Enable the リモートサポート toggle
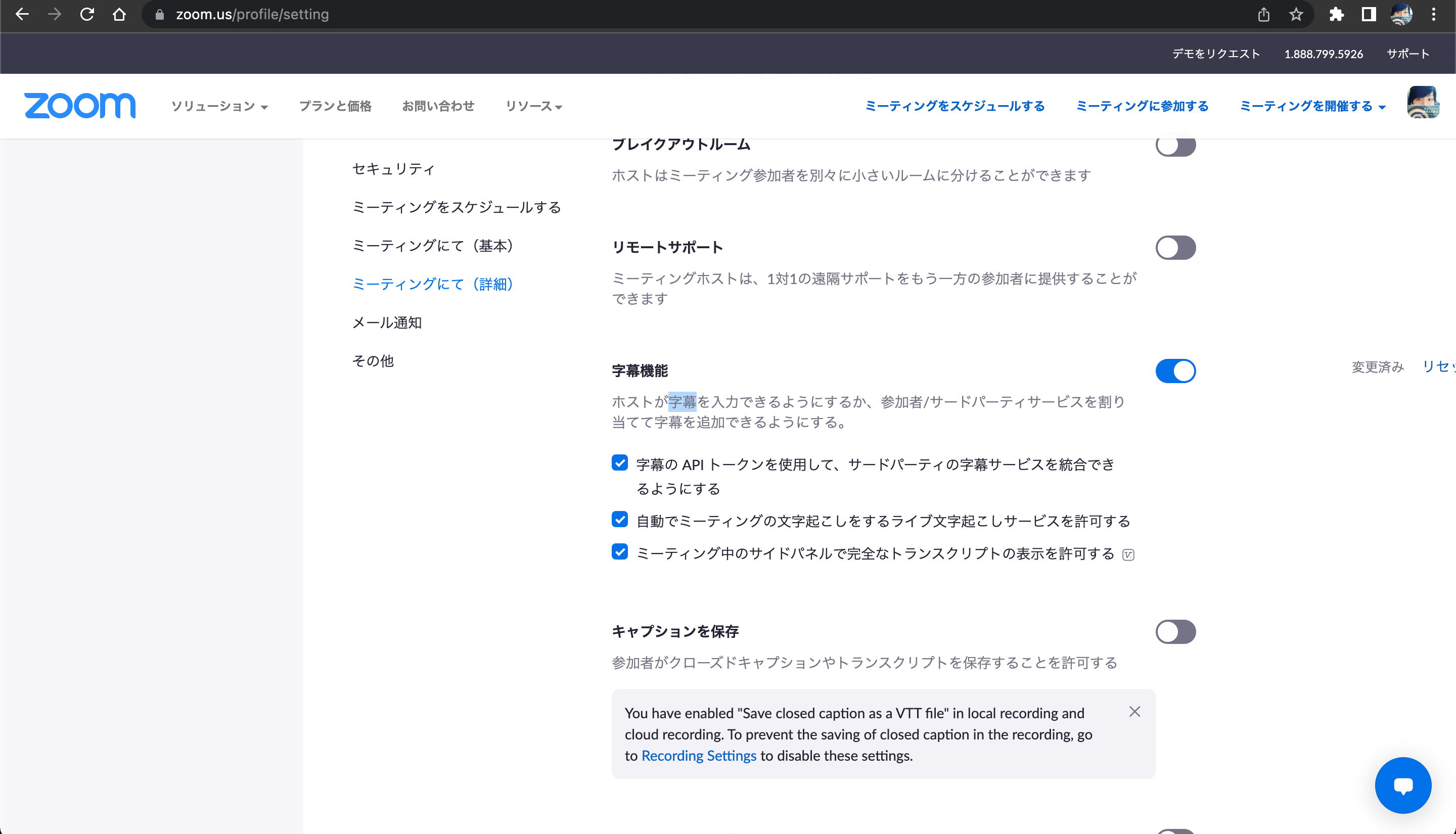Screen dimensions: 1456x834 point(1175,248)
